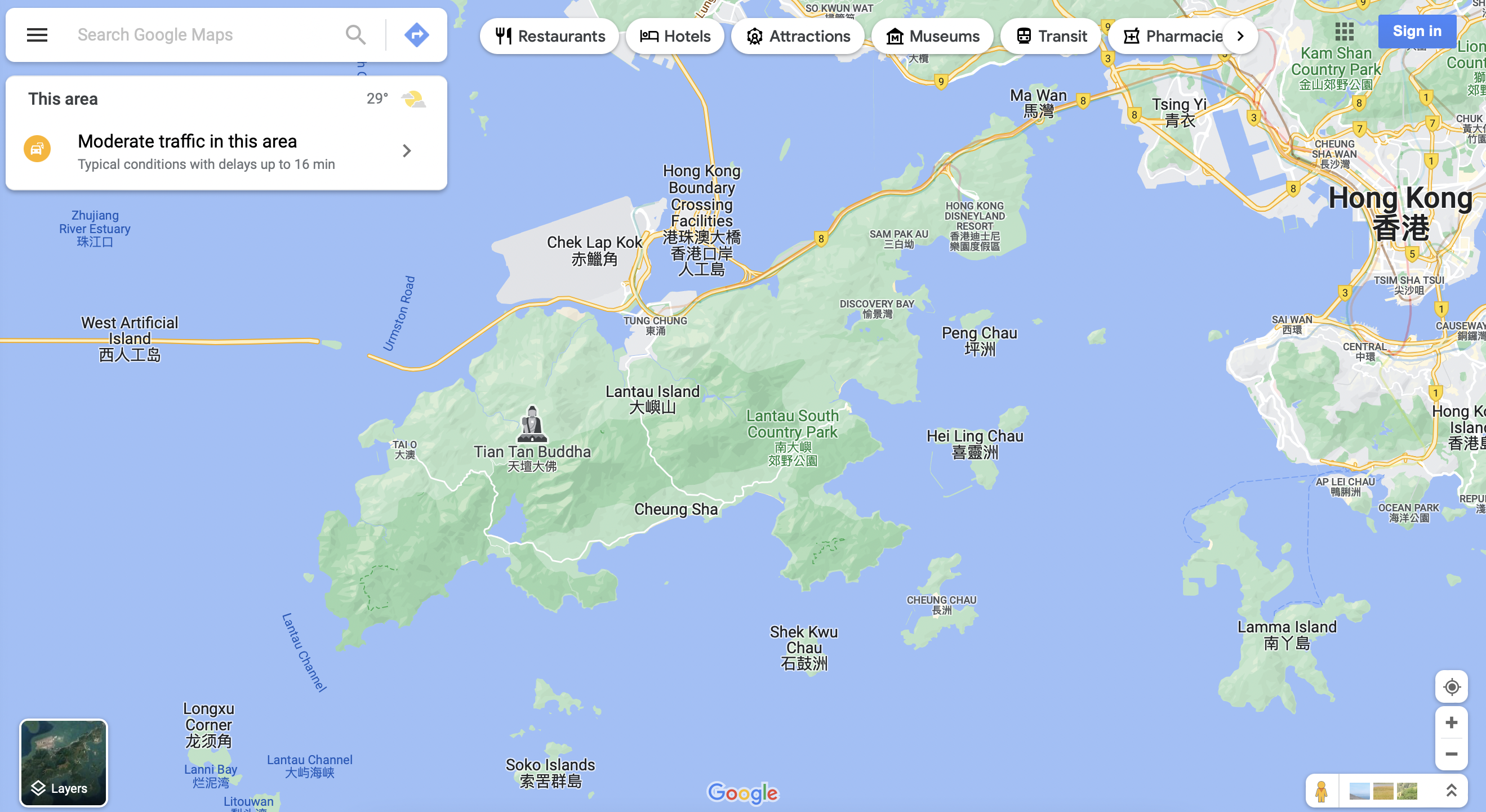
Task: Open the weather icon showing 29°
Action: [x=413, y=99]
